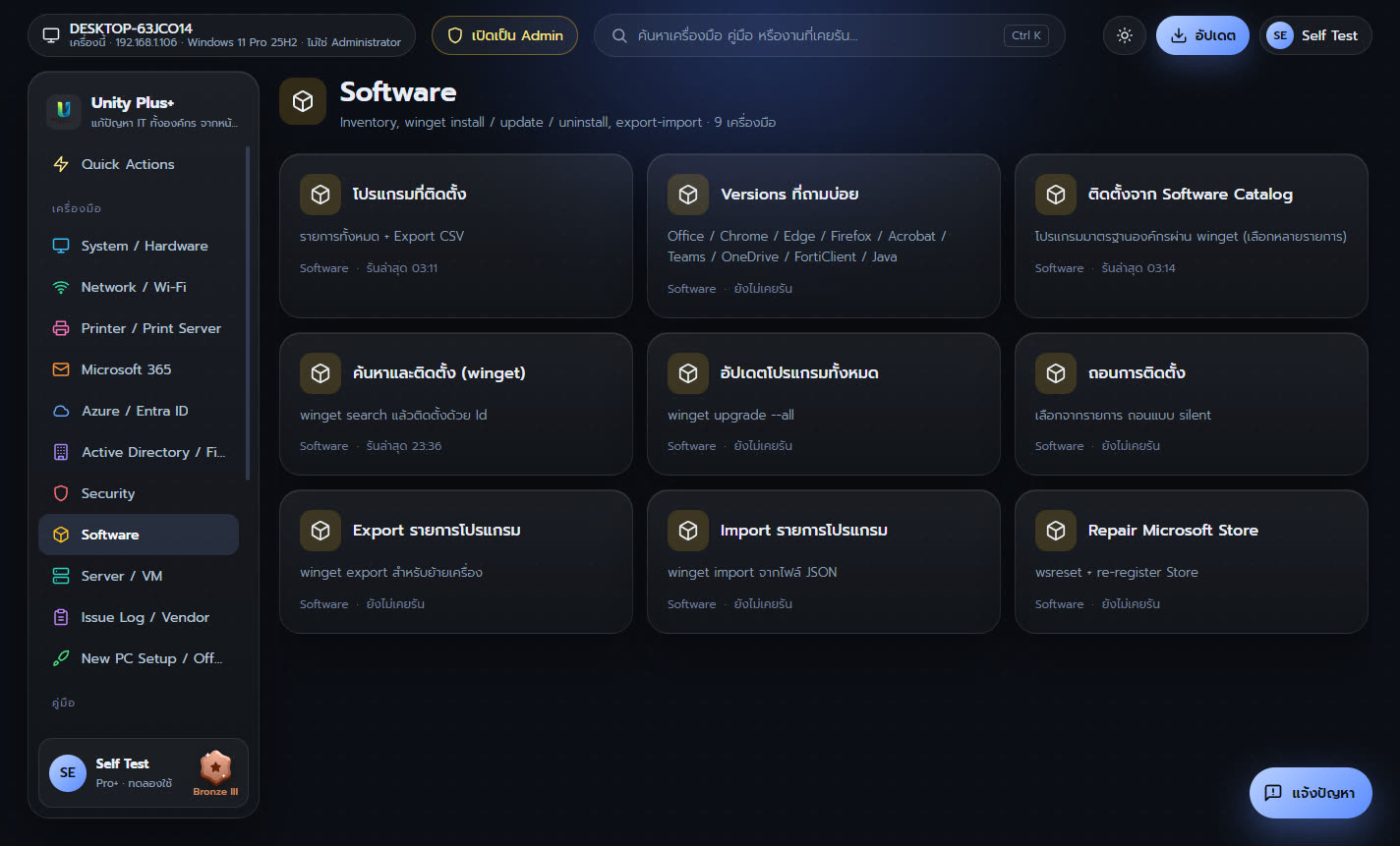
Task: Click the Printer / Print Server icon
Action: pos(61,328)
